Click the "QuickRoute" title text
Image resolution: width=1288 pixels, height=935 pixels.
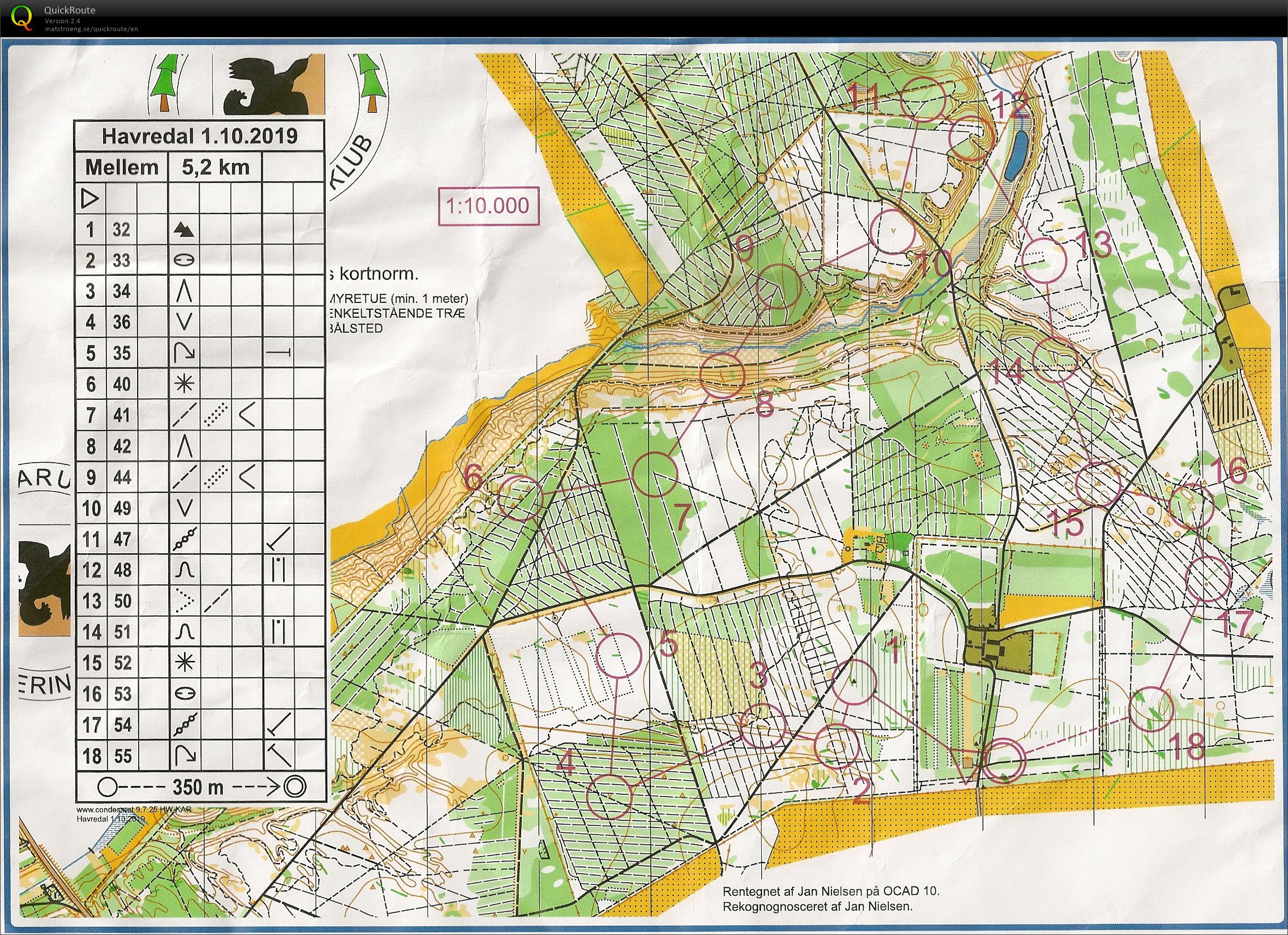point(70,10)
